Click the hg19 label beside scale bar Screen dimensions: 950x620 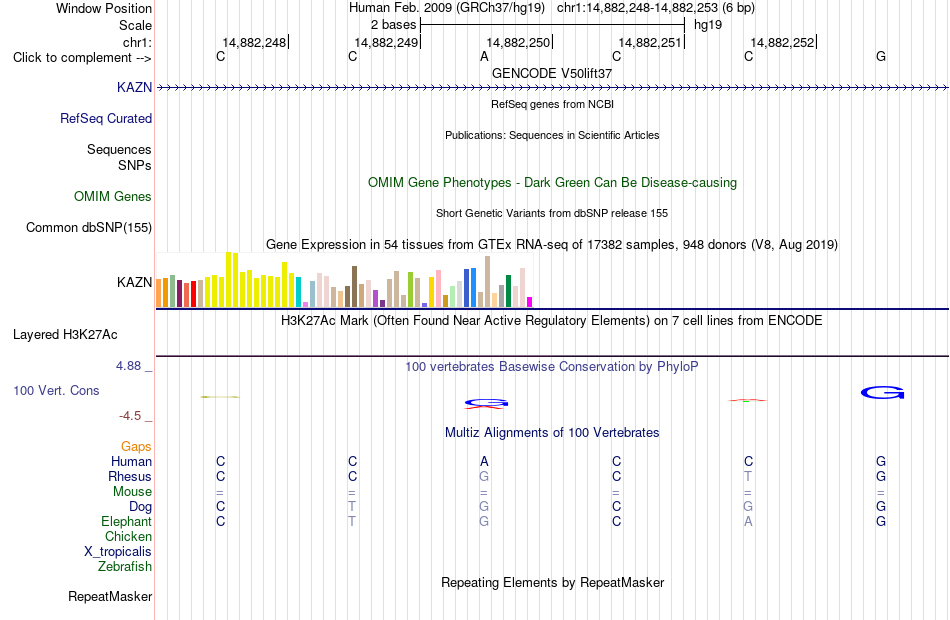[708, 25]
